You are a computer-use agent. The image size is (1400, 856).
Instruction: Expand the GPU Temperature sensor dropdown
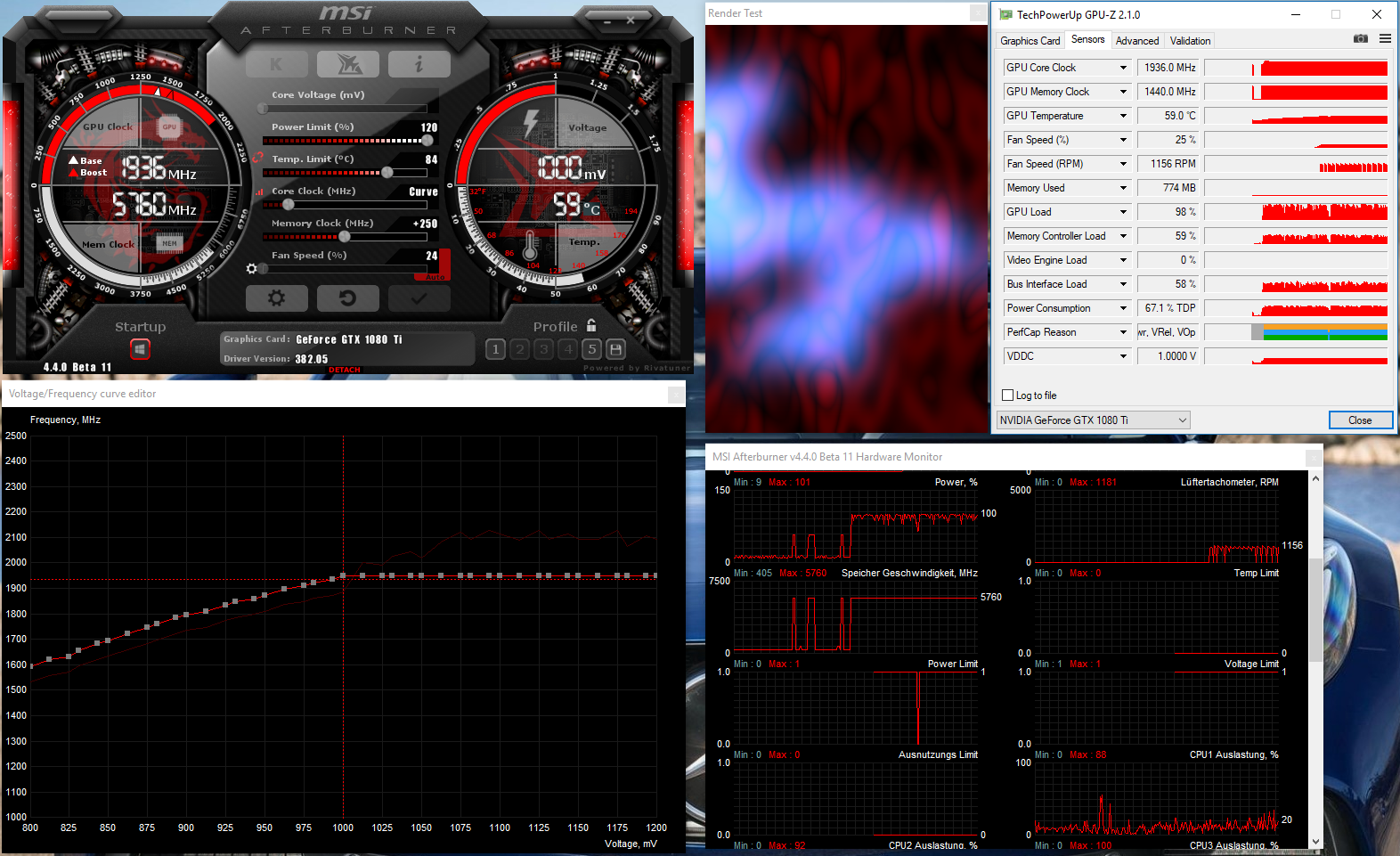(1123, 116)
